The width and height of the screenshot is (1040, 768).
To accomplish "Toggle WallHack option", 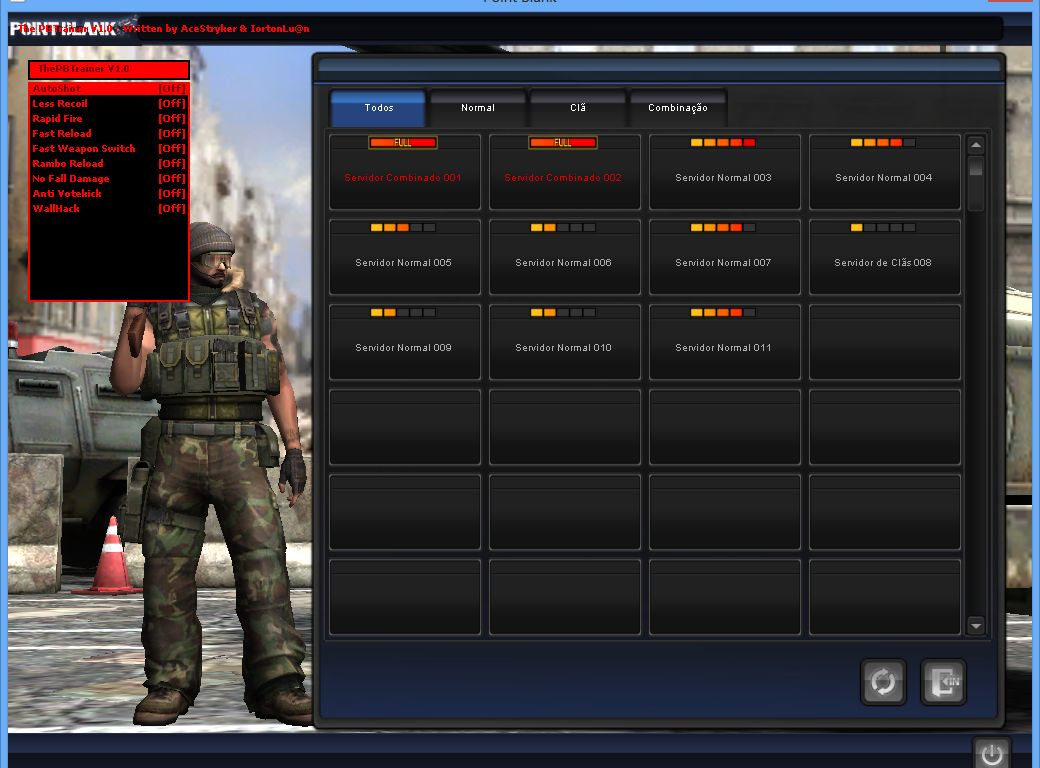I will point(109,208).
